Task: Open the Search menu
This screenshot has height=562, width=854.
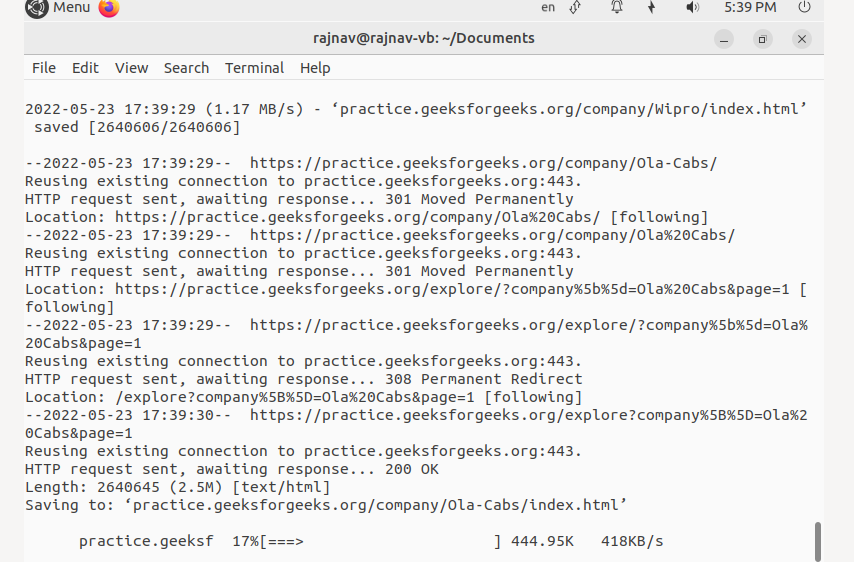Action: 186,68
